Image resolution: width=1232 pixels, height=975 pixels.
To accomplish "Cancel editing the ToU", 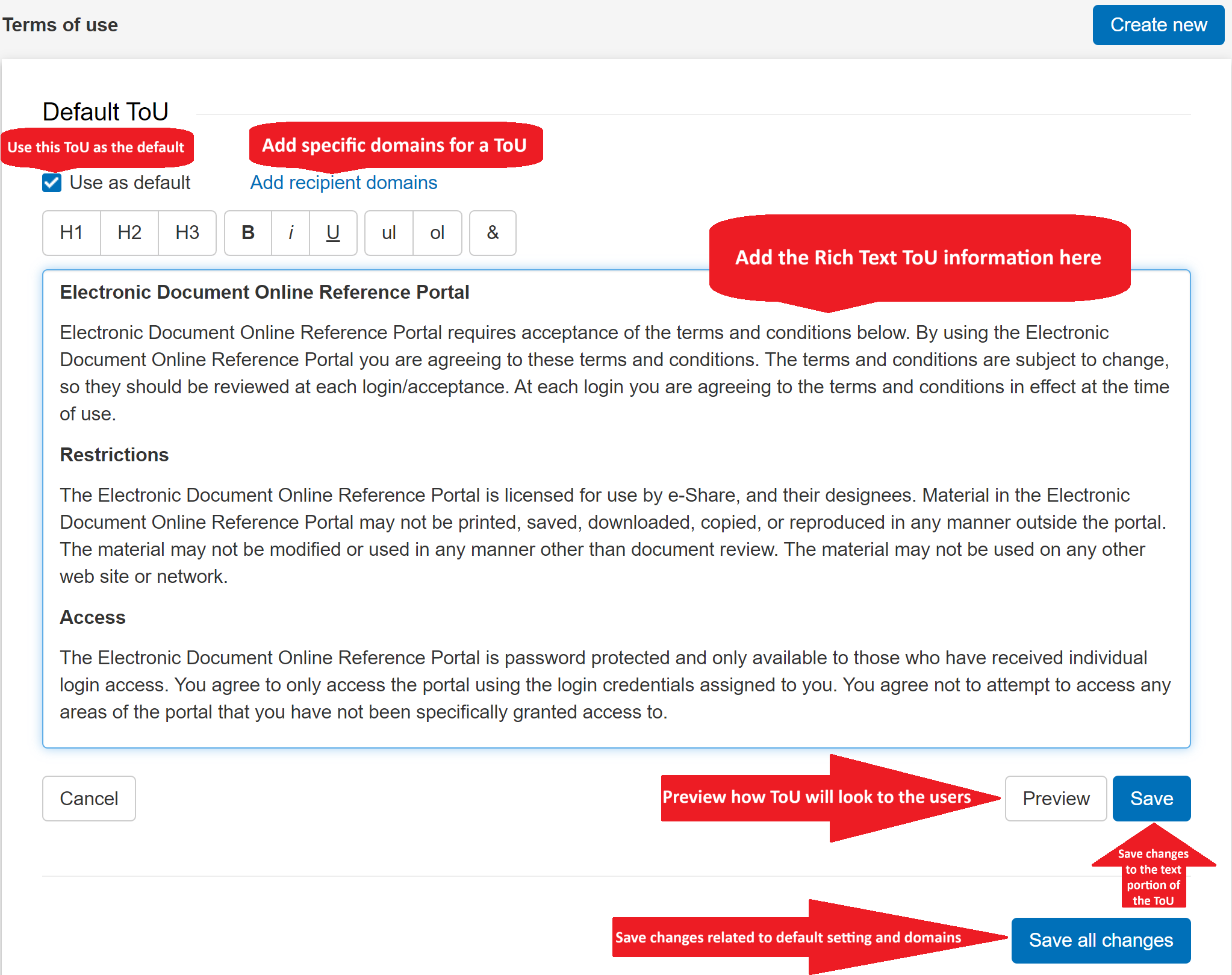I will (89, 799).
